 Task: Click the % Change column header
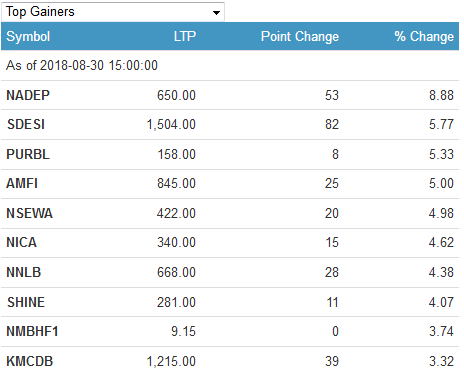[424, 36]
